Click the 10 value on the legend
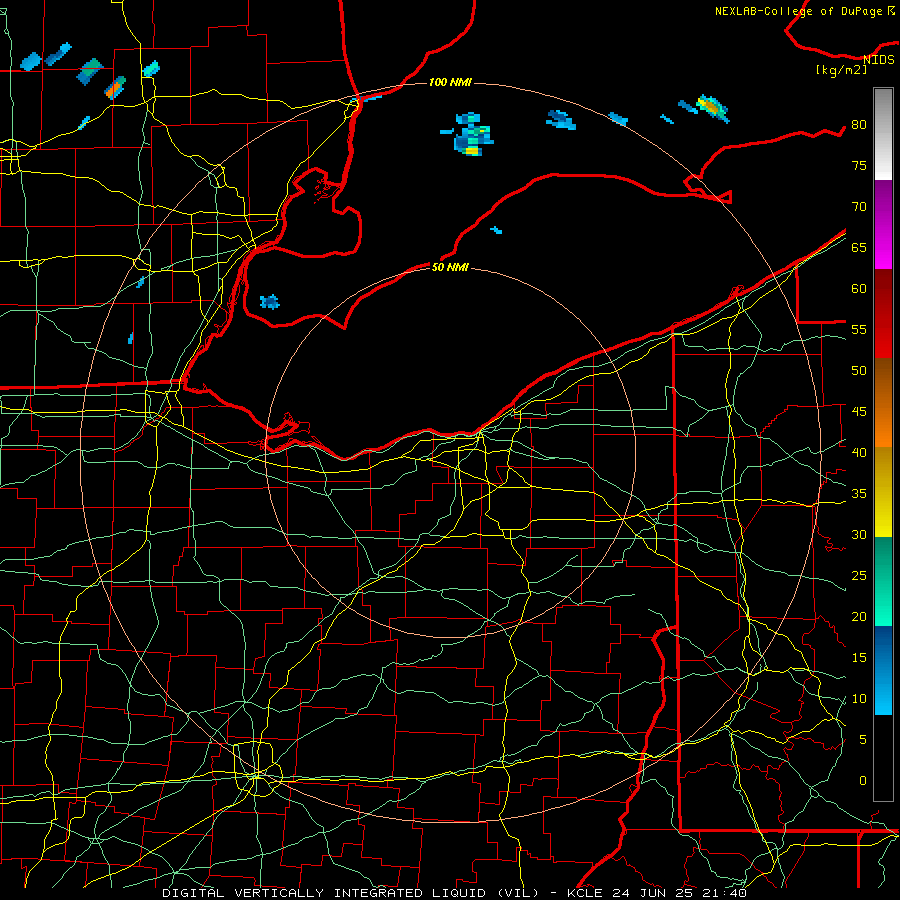 point(859,699)
